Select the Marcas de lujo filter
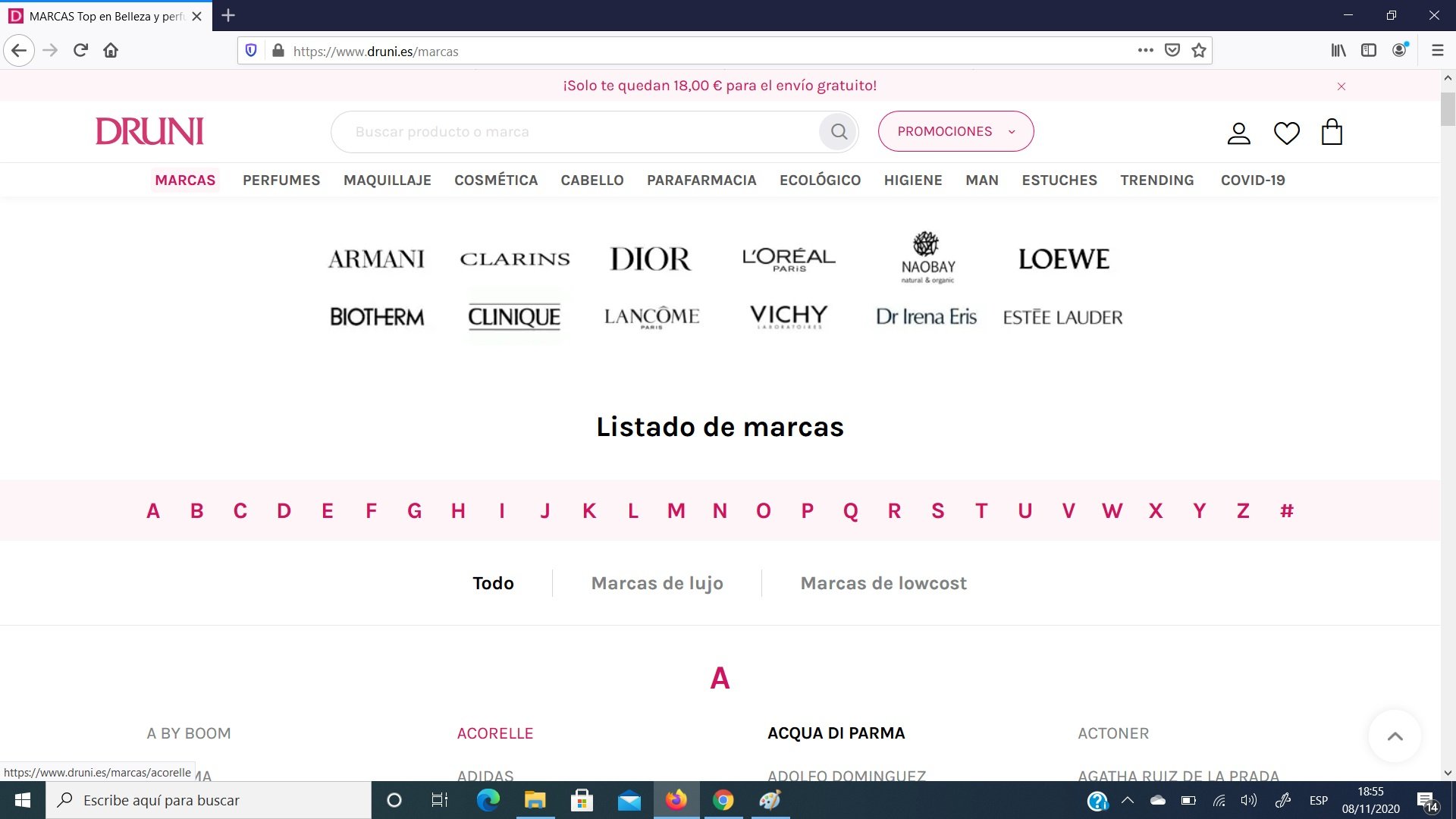Image resolution: width=1456 pixels, height=819 pixels. (x=657, y=583)
